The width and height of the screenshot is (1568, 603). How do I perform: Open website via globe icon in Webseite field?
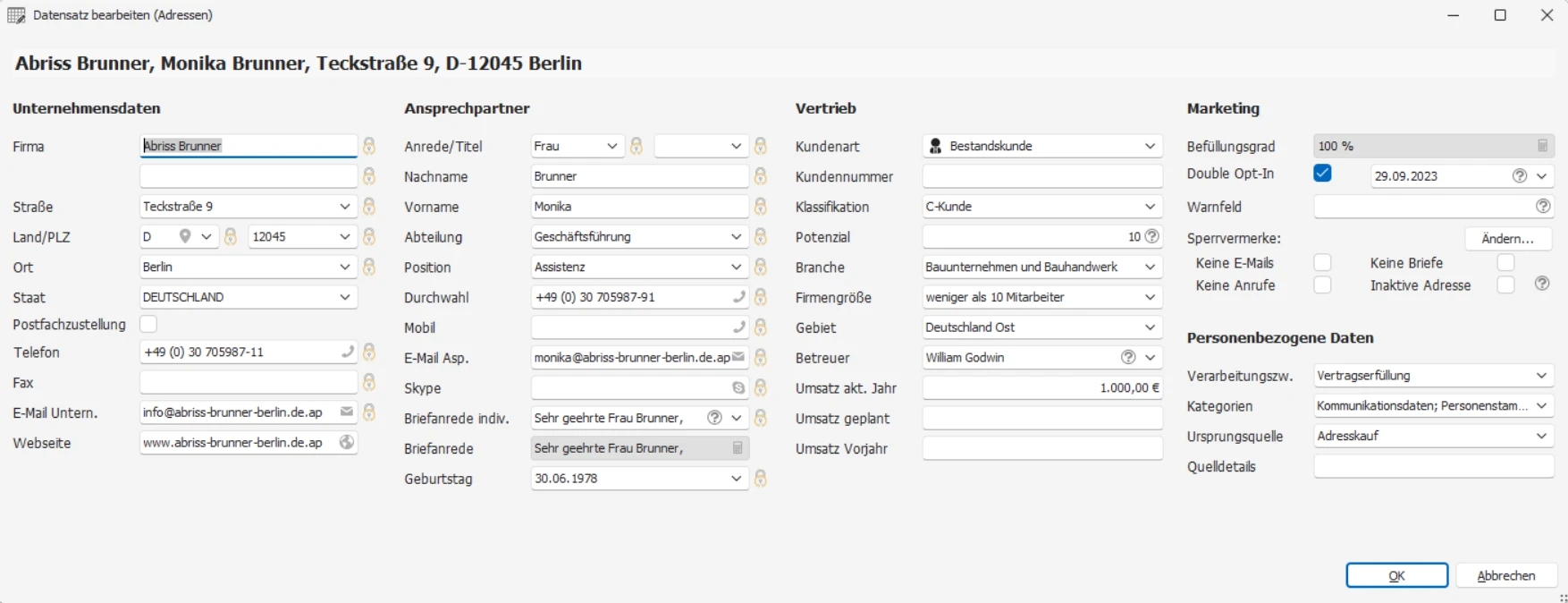pos(347,442)
